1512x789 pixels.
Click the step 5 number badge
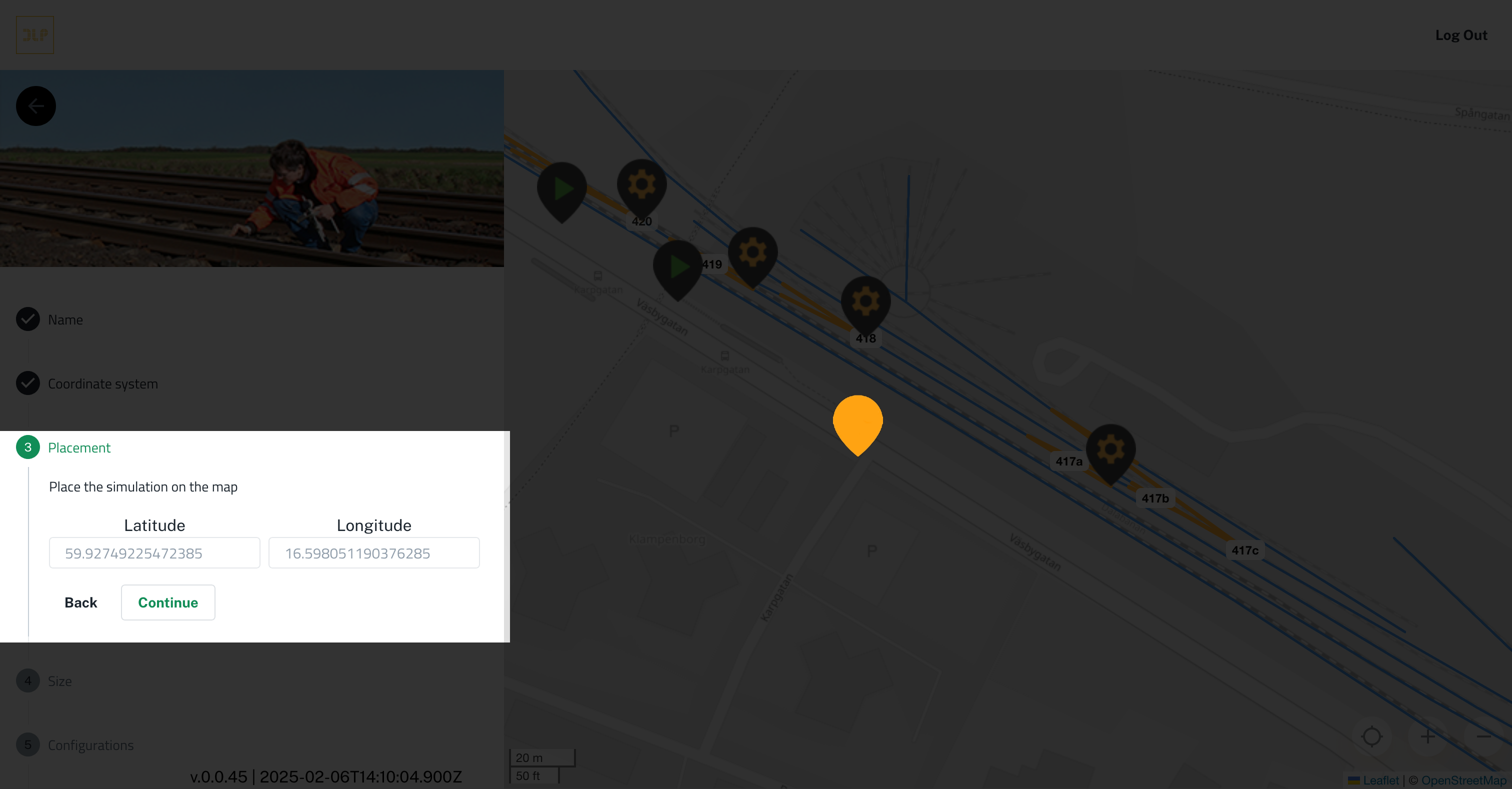[x=27, y=744]
